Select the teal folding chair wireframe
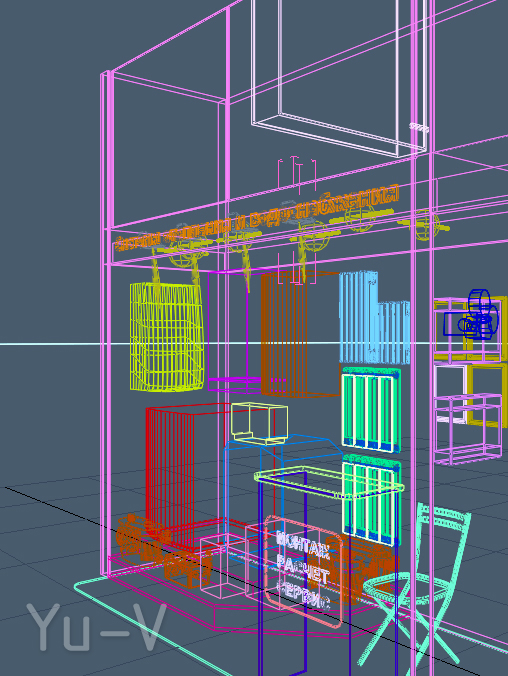 tap(414, 588)
